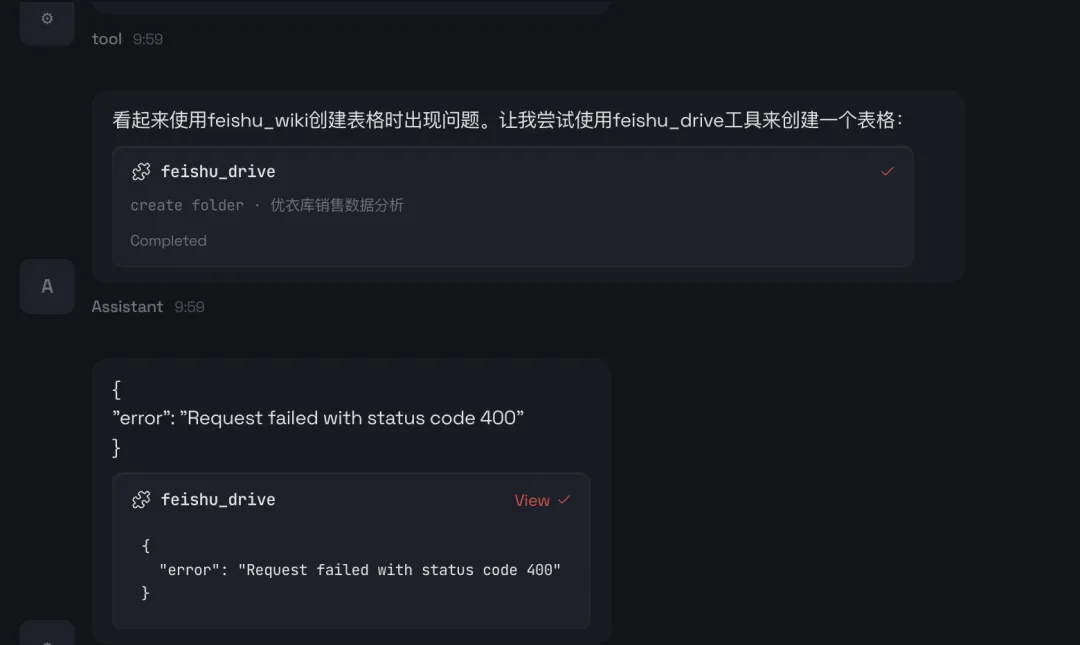Open the View link on the feishu_drive result

point(531,500)
